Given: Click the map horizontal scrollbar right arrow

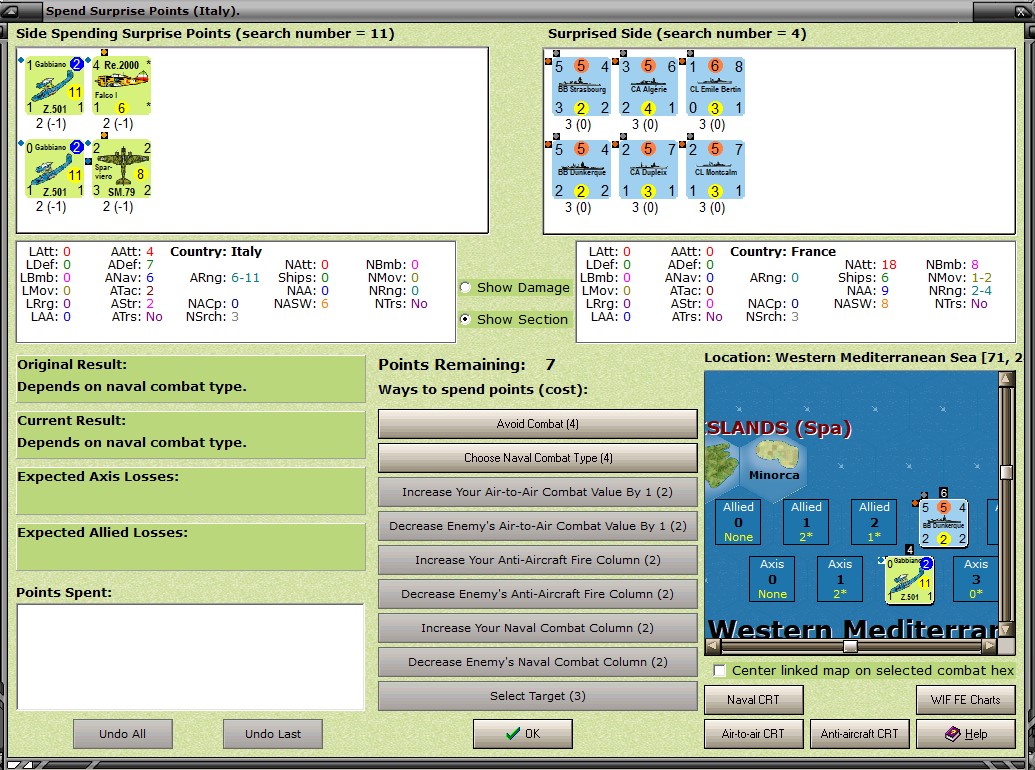Looking at the screenshot, I should point(989,646).
